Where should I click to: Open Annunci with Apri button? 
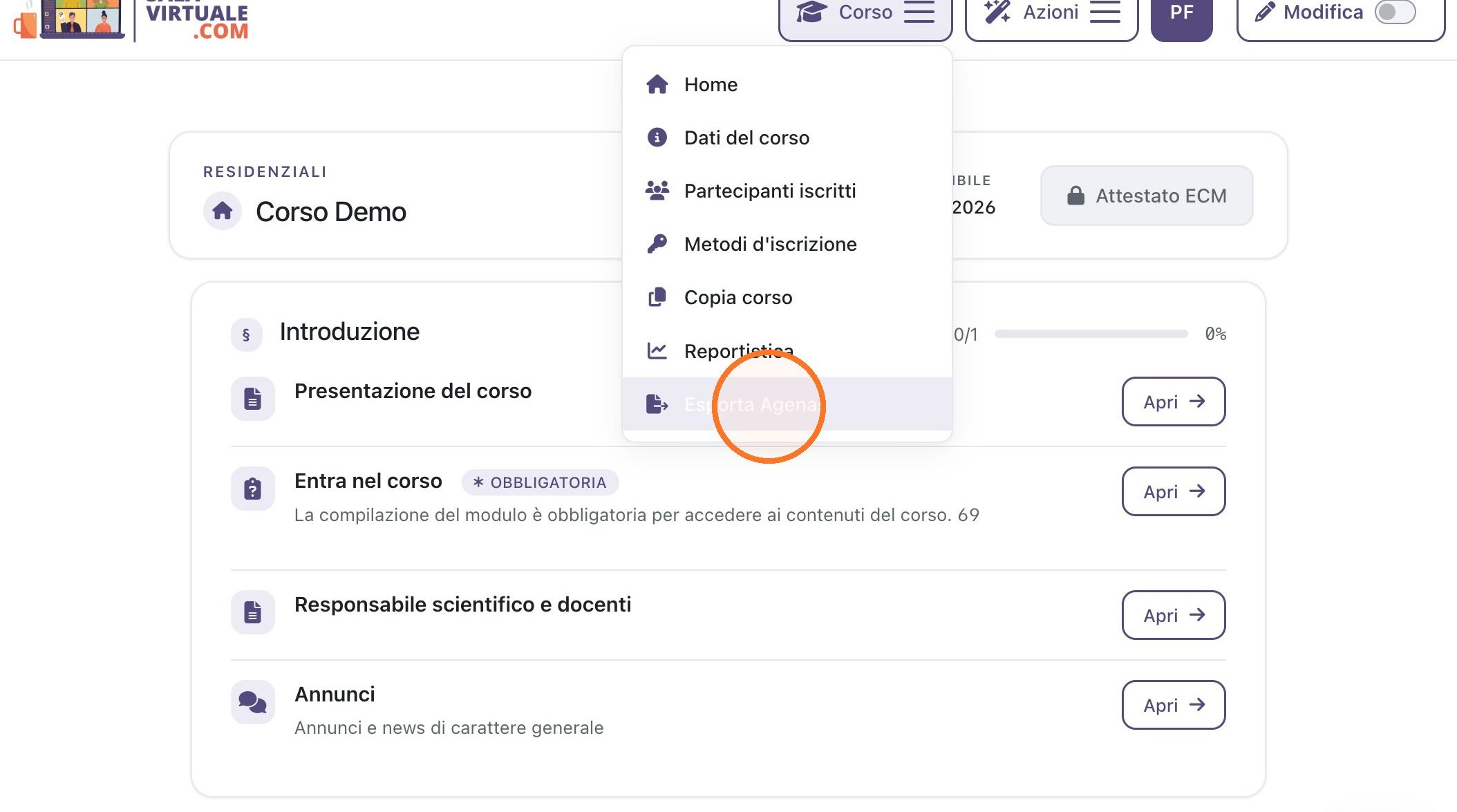(x=1174, y=705)
